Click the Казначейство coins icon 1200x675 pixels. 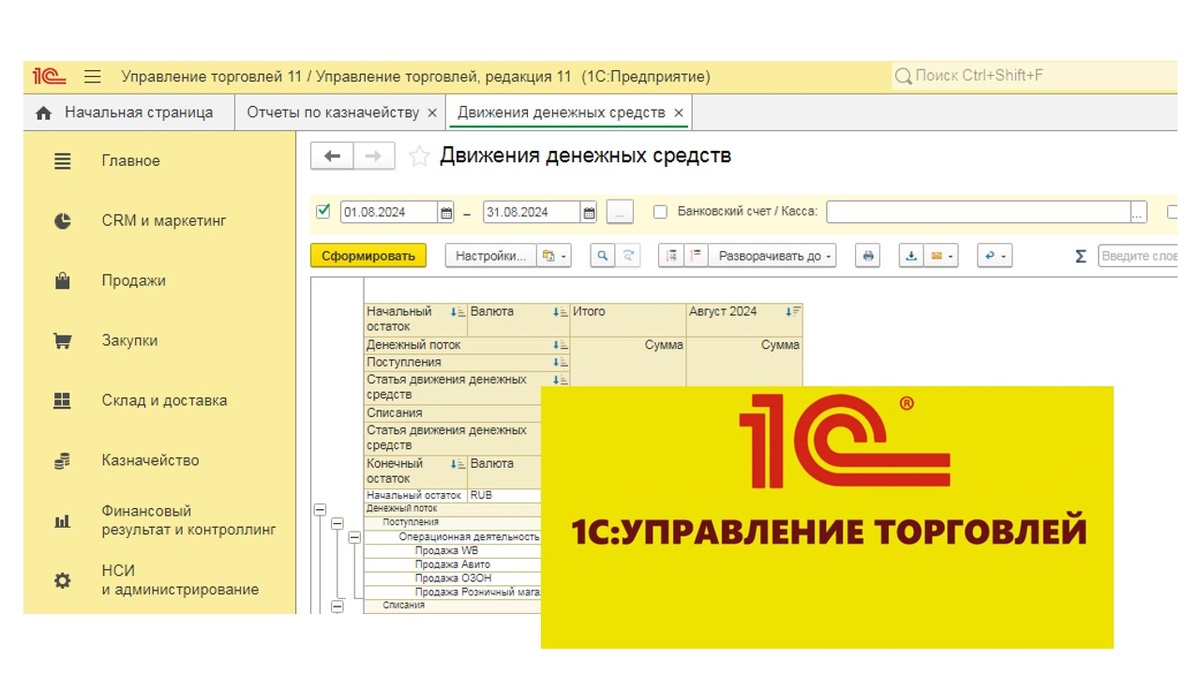point(61,459)
